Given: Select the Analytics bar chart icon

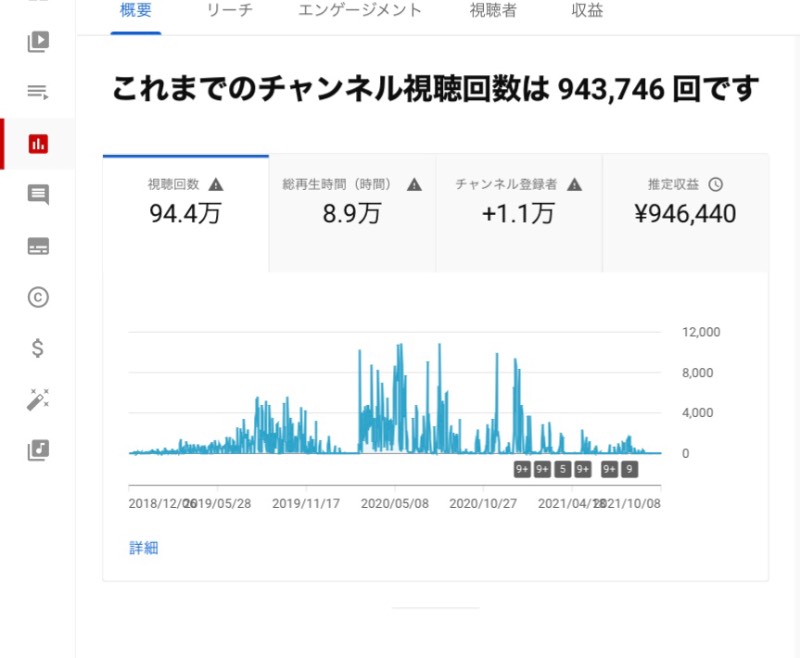Looking at the screenshot, I should click(x=38, y=144).
